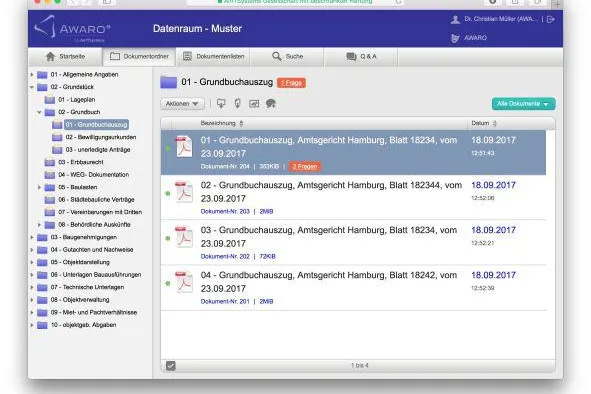This screenshot has width=591, height=394.
Task: Expand the 10 - objektgeb. Abgaben folder arrow
Action: coord(32,325)
